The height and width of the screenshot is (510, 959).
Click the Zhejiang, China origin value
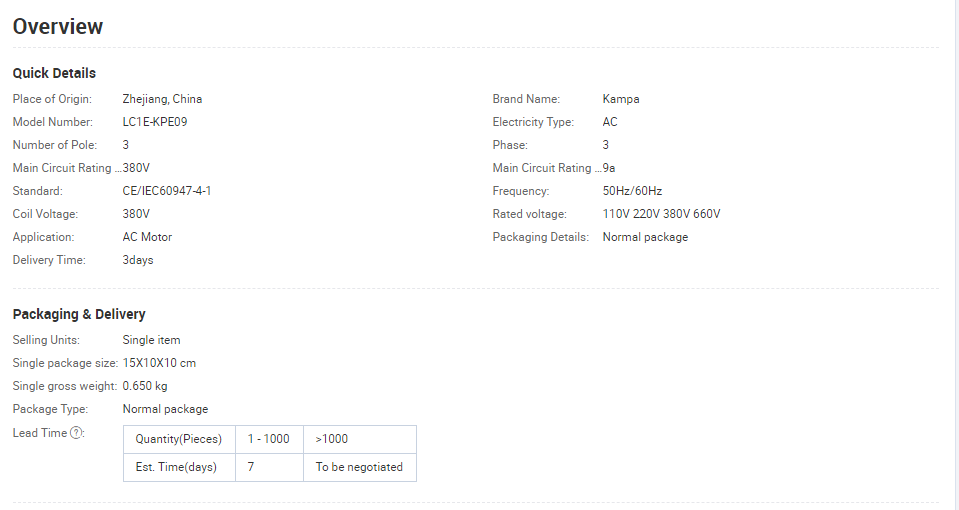(x=162, y=99)
